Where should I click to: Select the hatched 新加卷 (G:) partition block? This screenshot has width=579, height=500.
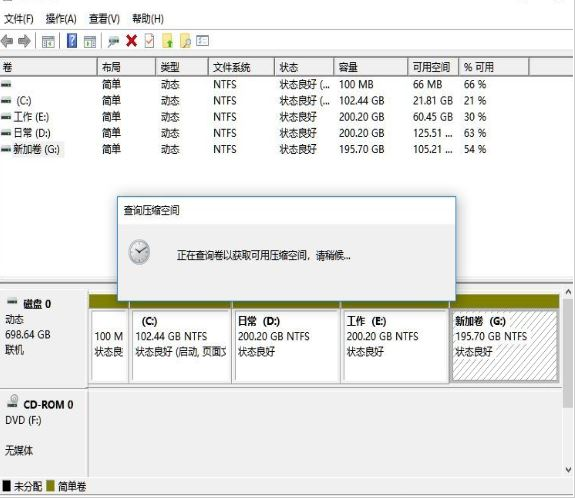[x=504, y=345]
